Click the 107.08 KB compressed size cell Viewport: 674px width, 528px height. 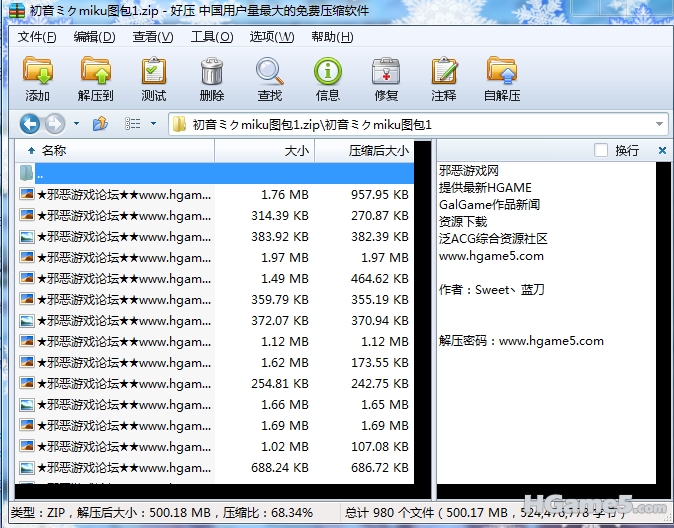pos(380,447)
